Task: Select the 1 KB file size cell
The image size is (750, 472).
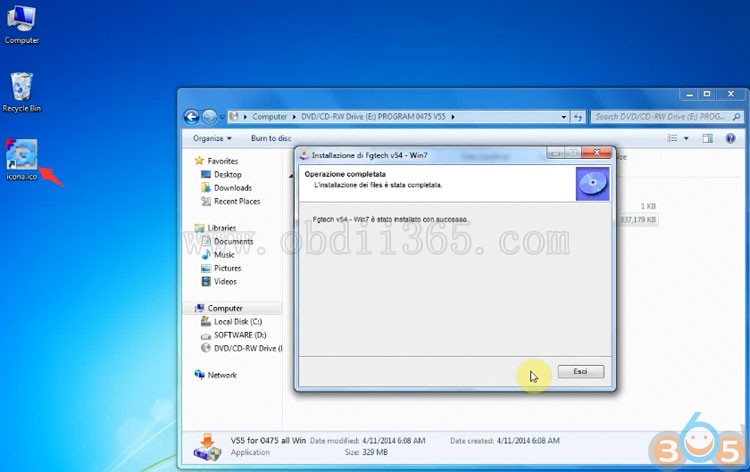Action: point(648,207)
